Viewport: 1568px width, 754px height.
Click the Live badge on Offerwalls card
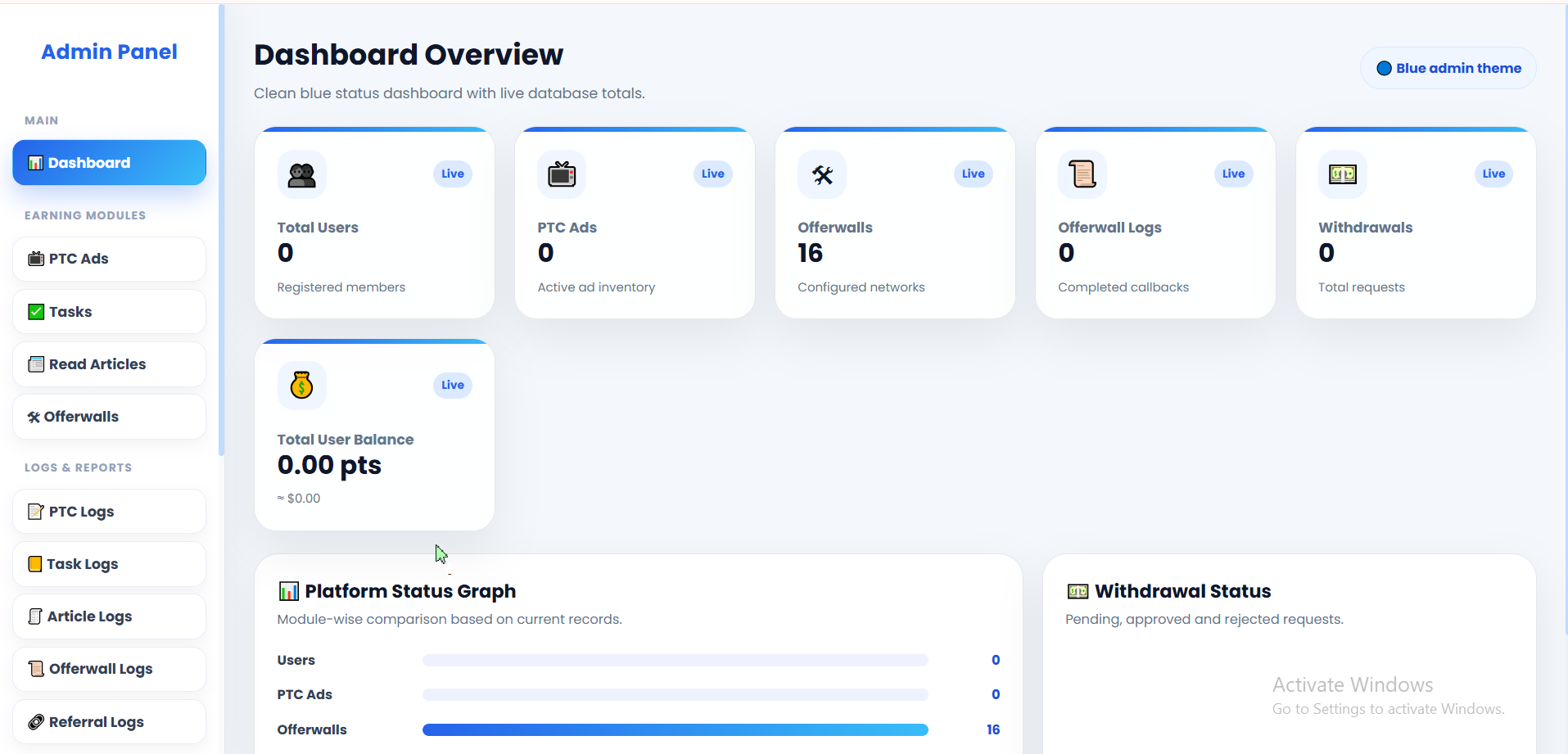point(974,174)
